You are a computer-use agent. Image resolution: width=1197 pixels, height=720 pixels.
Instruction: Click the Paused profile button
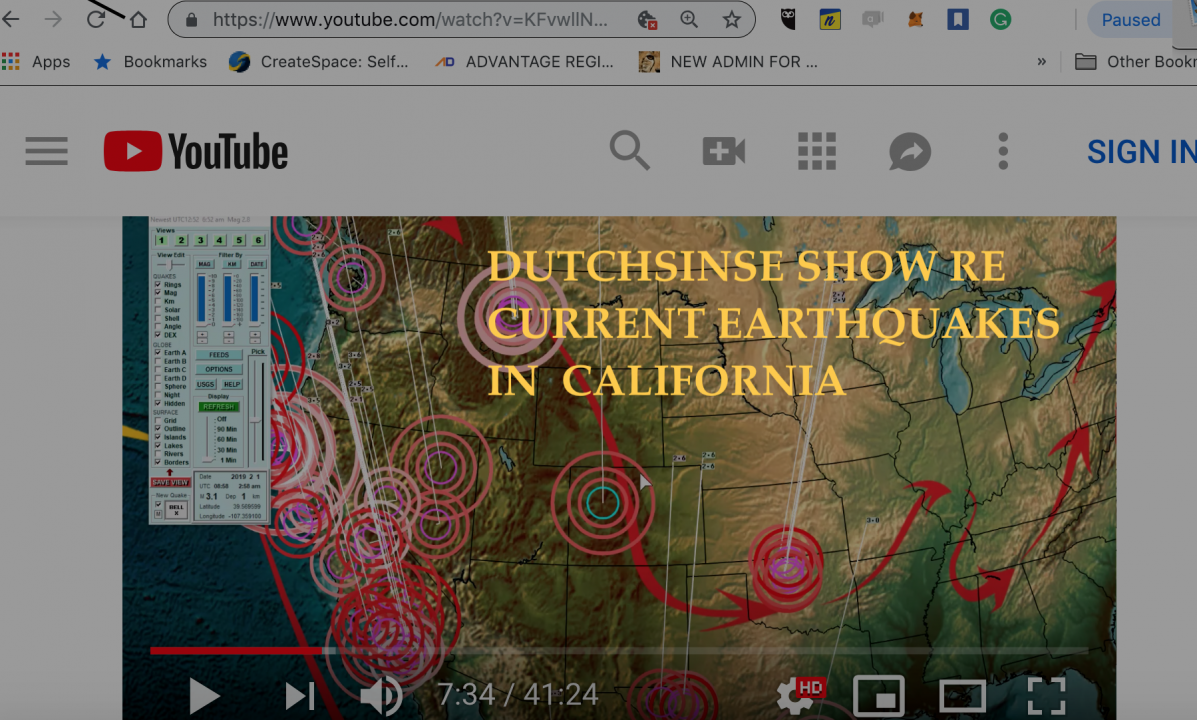tap(1133, 19)
